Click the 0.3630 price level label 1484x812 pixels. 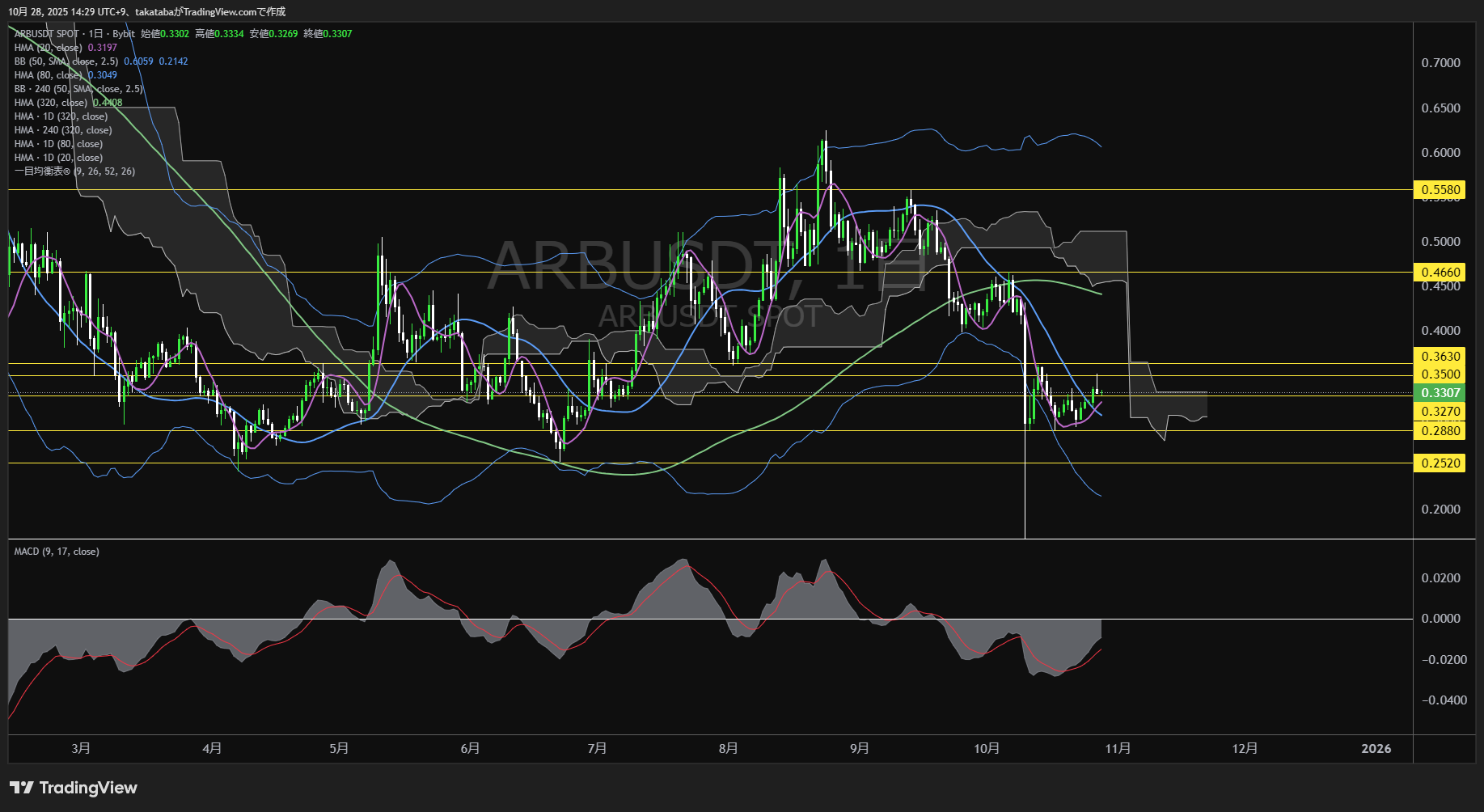(1440, 357)
